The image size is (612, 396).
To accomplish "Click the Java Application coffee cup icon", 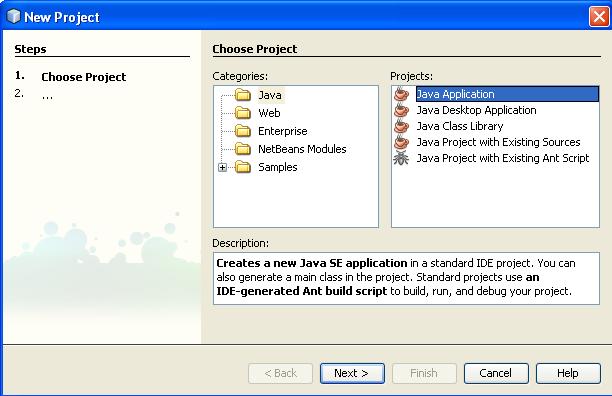I will pyautogui.click(x=401, y=94).
